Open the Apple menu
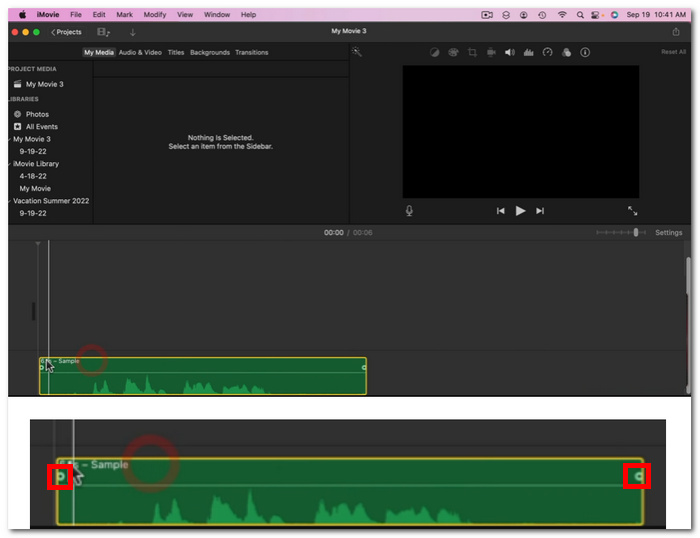Screen dimensions: 700x538 coord(22,15)
